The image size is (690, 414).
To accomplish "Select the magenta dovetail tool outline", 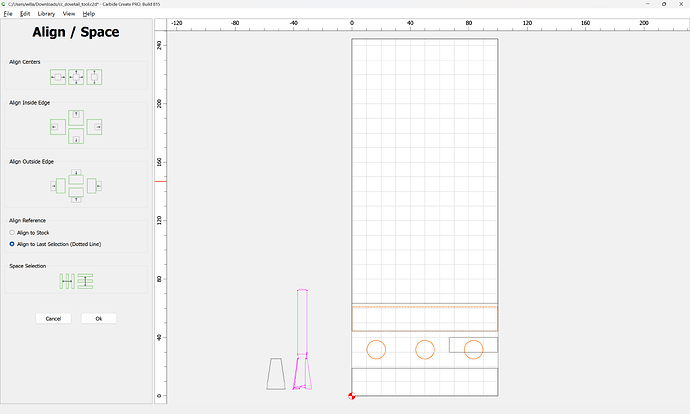I will pos(302,339).
